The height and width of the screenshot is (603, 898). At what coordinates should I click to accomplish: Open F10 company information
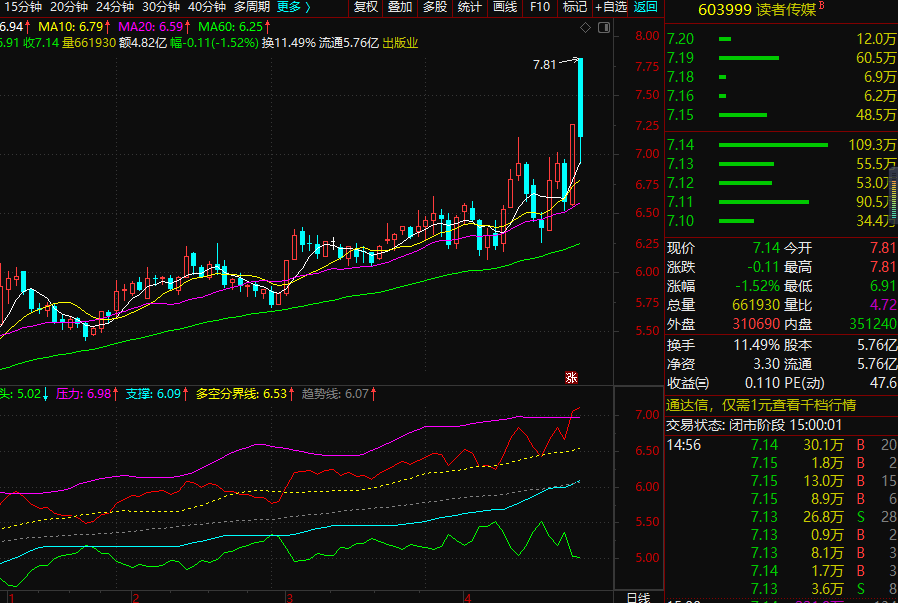pyautogui.click(x=540, y=7)
